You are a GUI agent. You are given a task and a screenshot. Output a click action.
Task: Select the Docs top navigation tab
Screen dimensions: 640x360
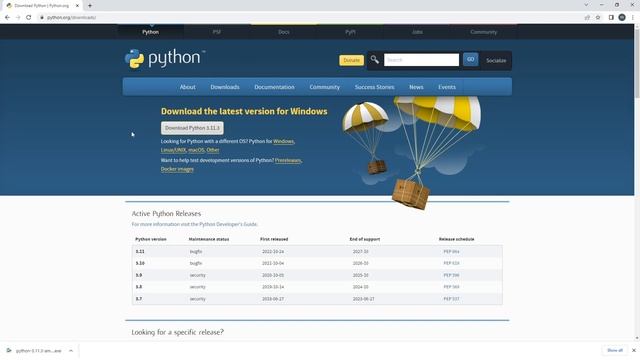(284, 32)
